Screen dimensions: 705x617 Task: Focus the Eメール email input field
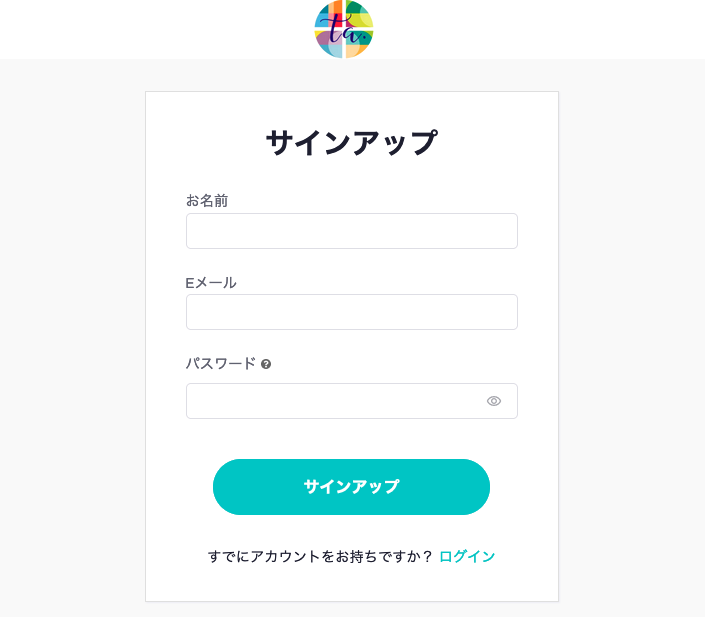pyautogui.click(x=352, y=312)
